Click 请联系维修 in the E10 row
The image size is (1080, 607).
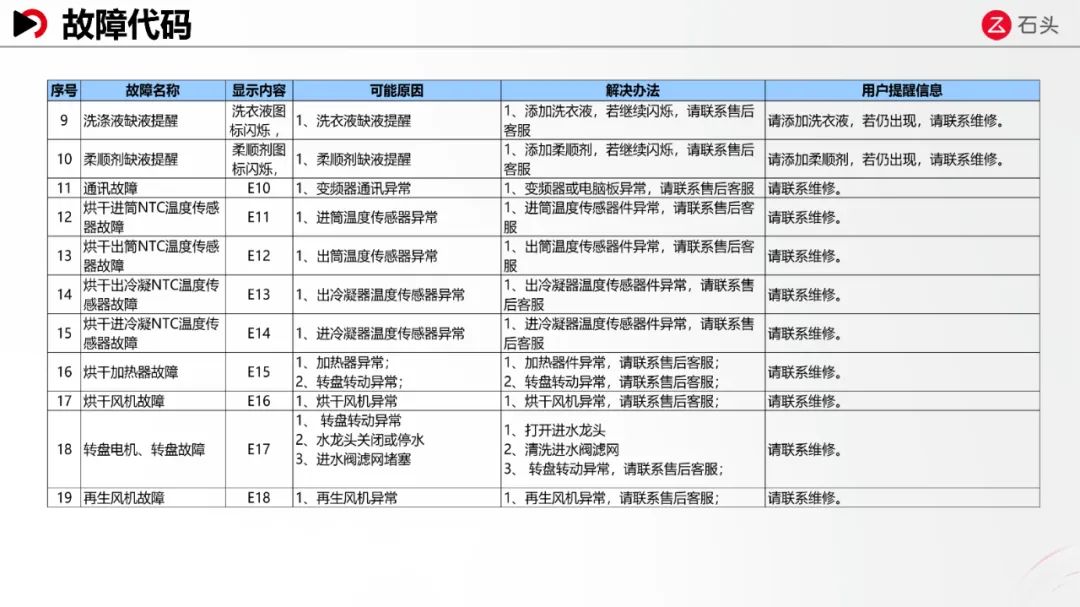(804, 188)
